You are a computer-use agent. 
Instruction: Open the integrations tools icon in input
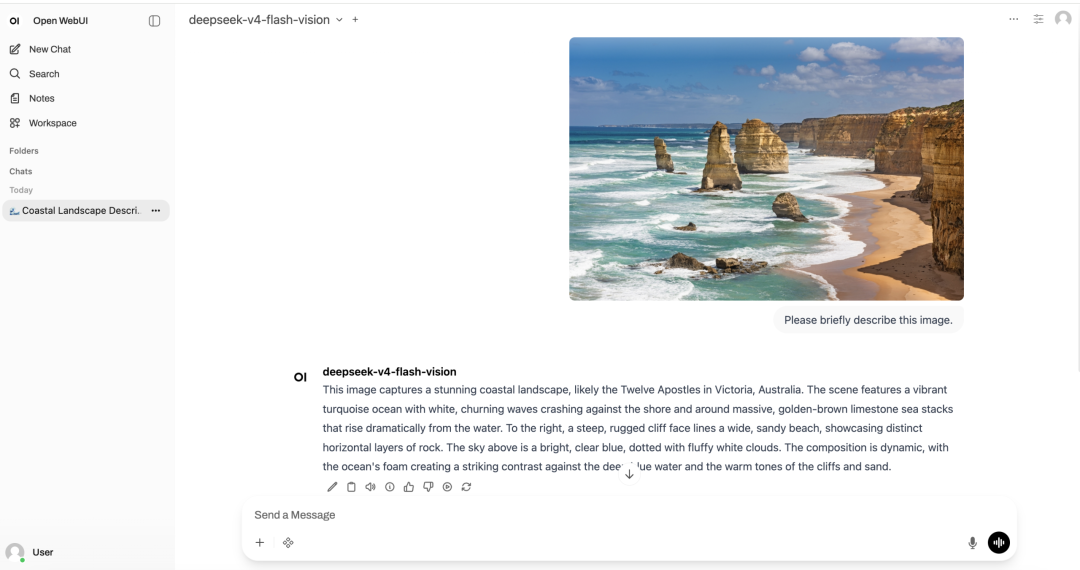[289, 542]
